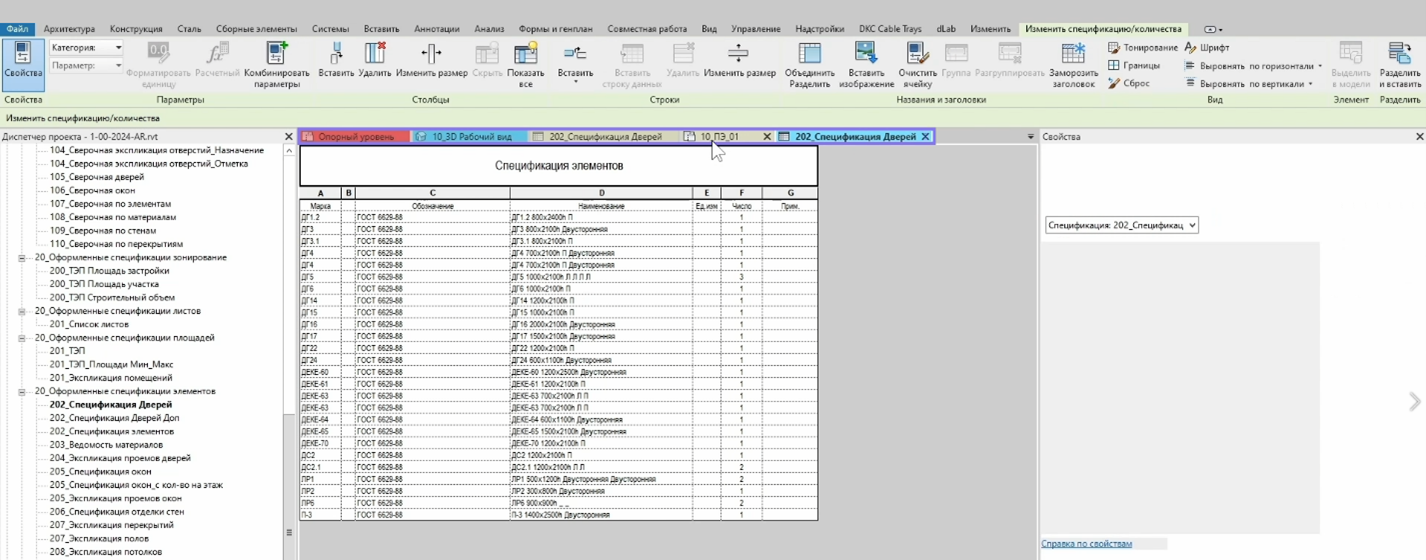
Task: Click Расчетный parameter icon
Action: coord(217,61)
